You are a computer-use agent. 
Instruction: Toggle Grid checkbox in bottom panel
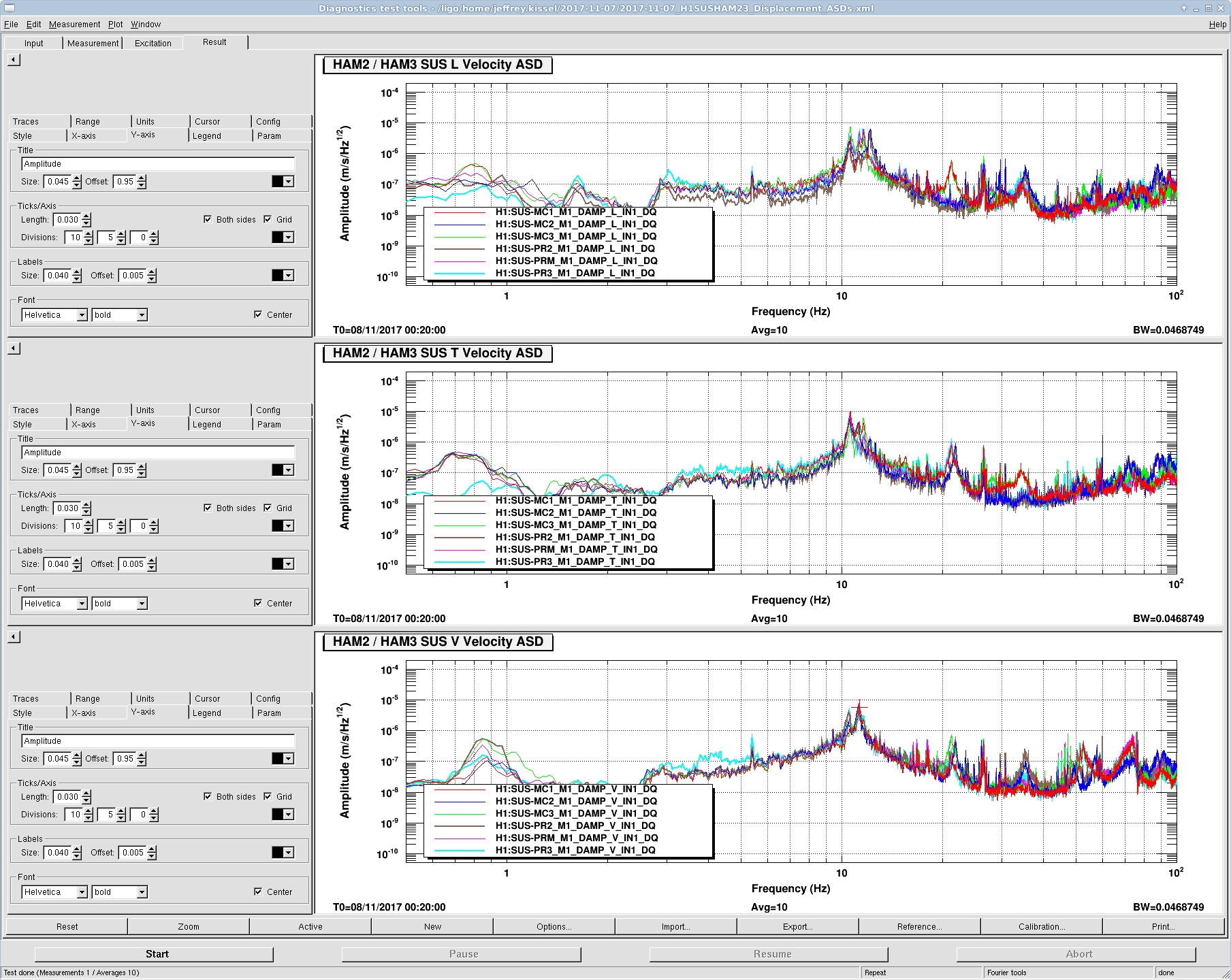268,796
